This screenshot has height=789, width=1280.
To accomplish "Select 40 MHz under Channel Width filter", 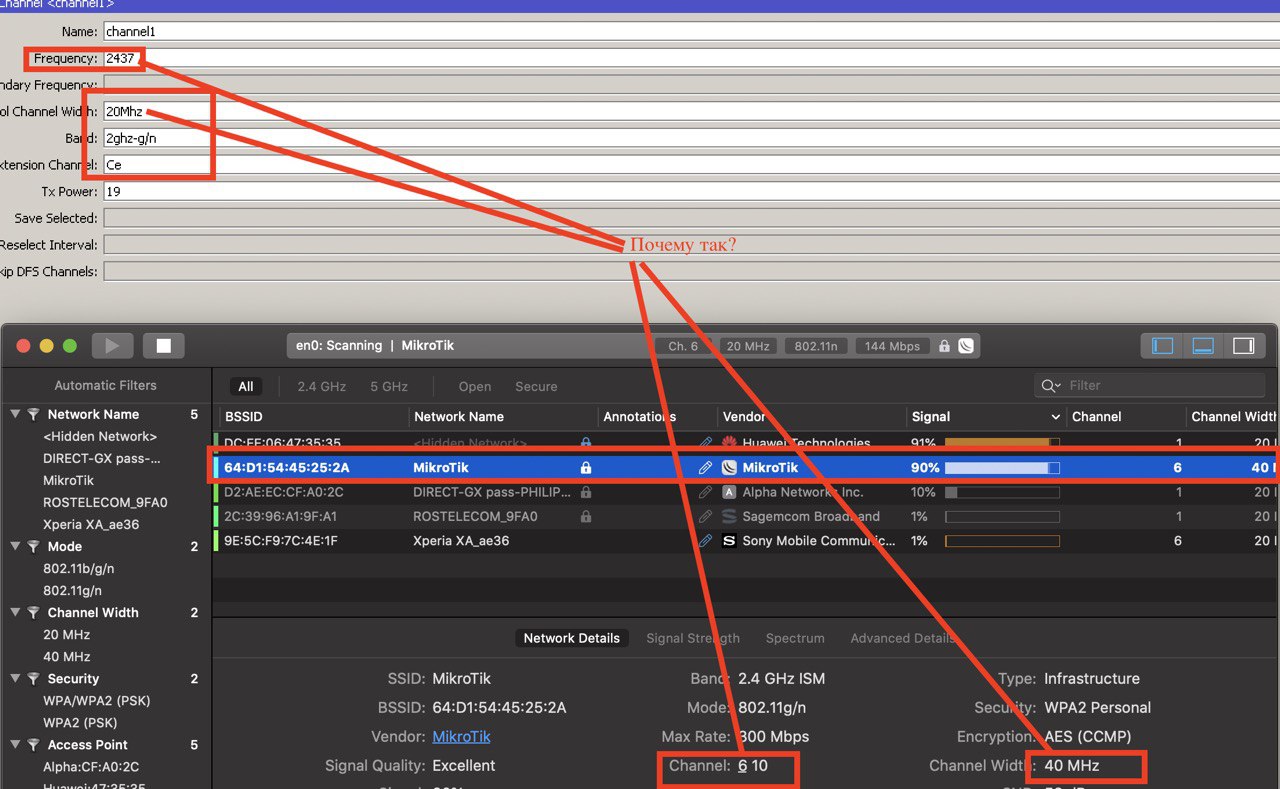I will pyautogui.click(x=67, y=656).
